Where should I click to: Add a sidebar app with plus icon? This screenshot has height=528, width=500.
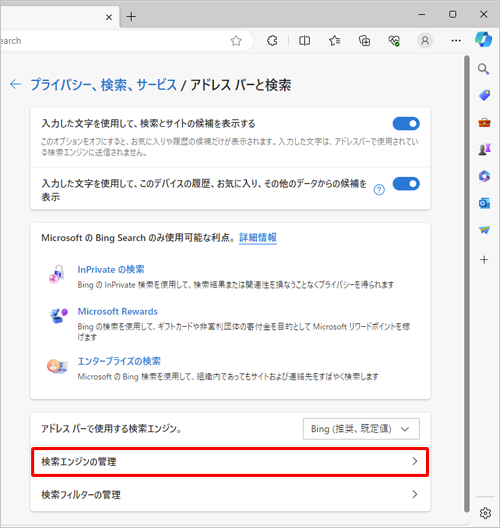pos(484,260)
